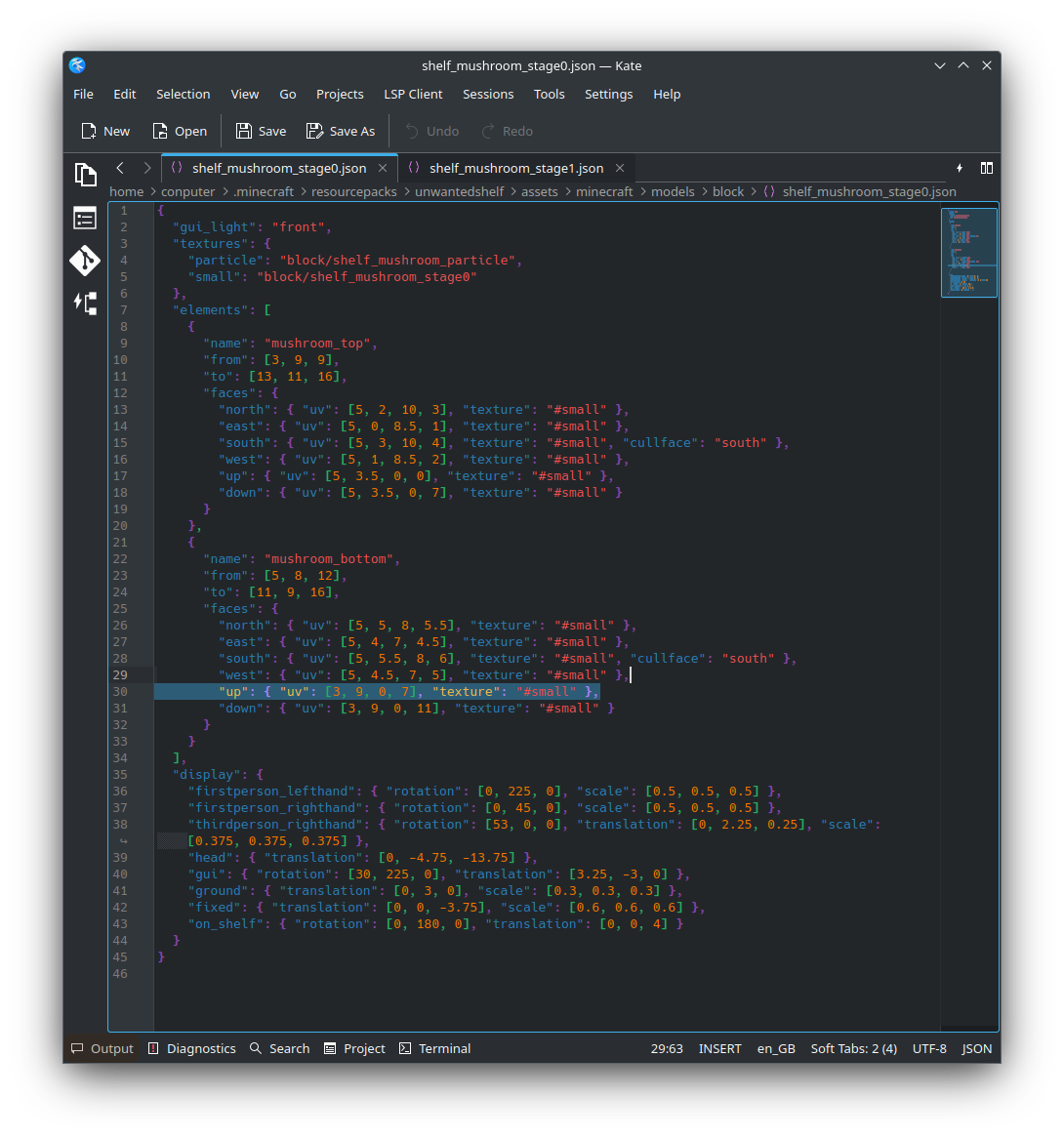Toggle the Diagnostics bottom panel
The height and width of the screenshot is (1138, 1064).
click(192, 1049)
